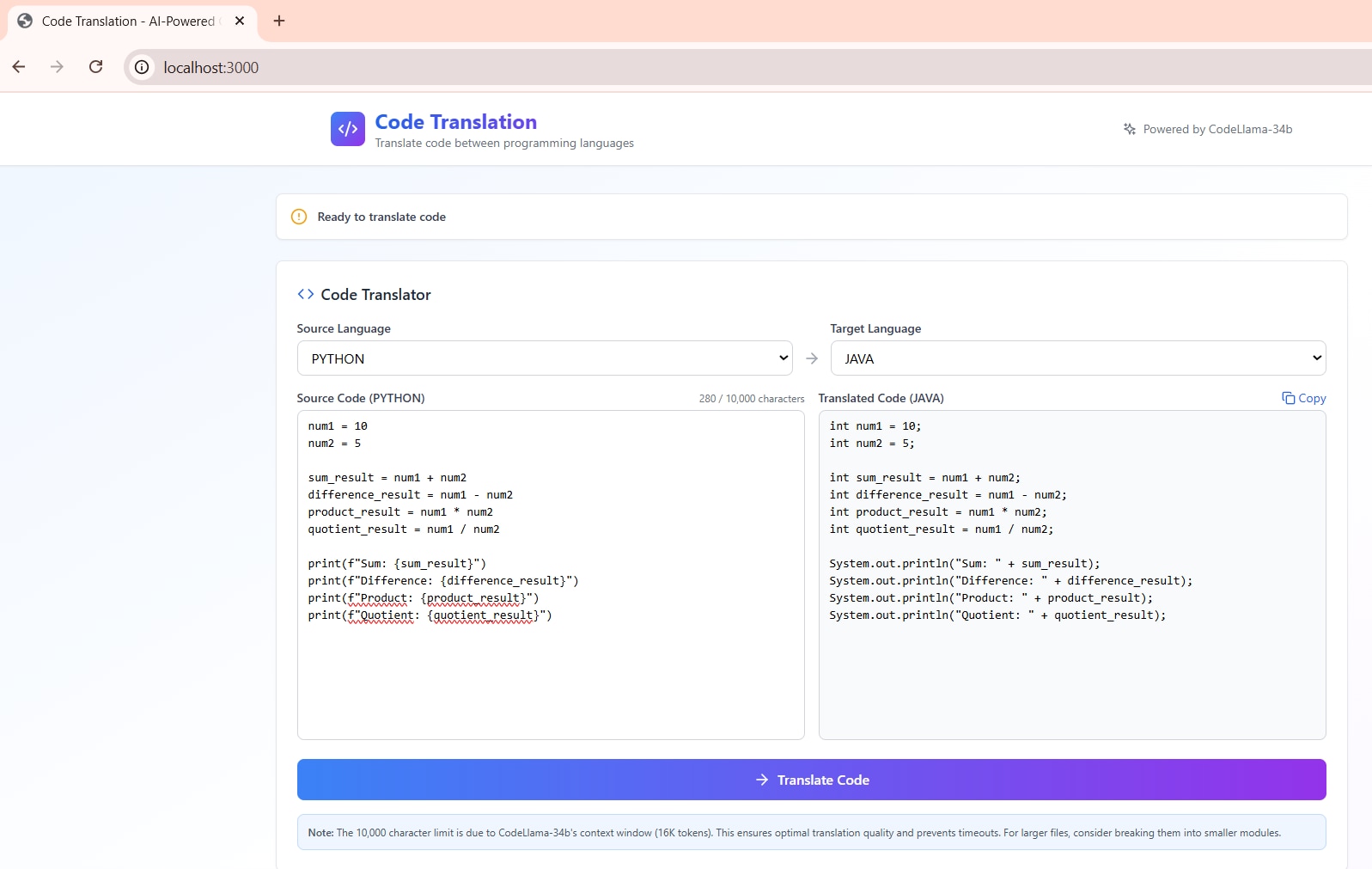The height and width of the screenshot is (869, 1372).
Task: Copy the translated Java code
Action: coord(1304,398)
